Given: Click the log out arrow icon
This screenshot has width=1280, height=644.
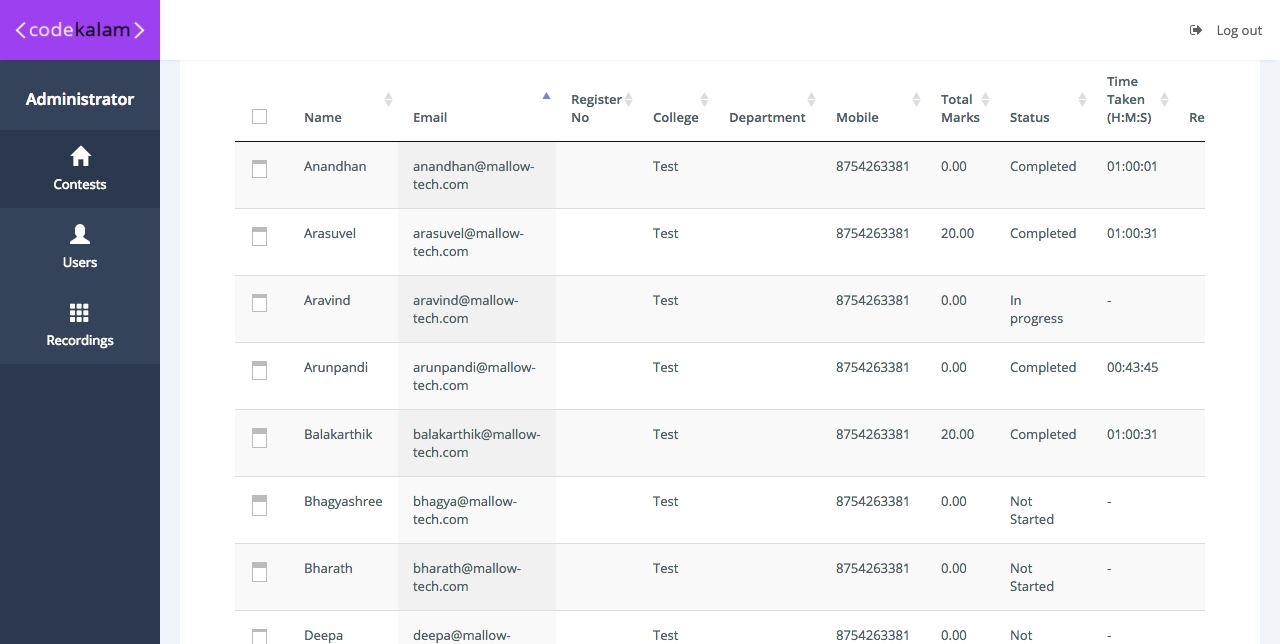Looking at the screenshot, I should 1196,30.
